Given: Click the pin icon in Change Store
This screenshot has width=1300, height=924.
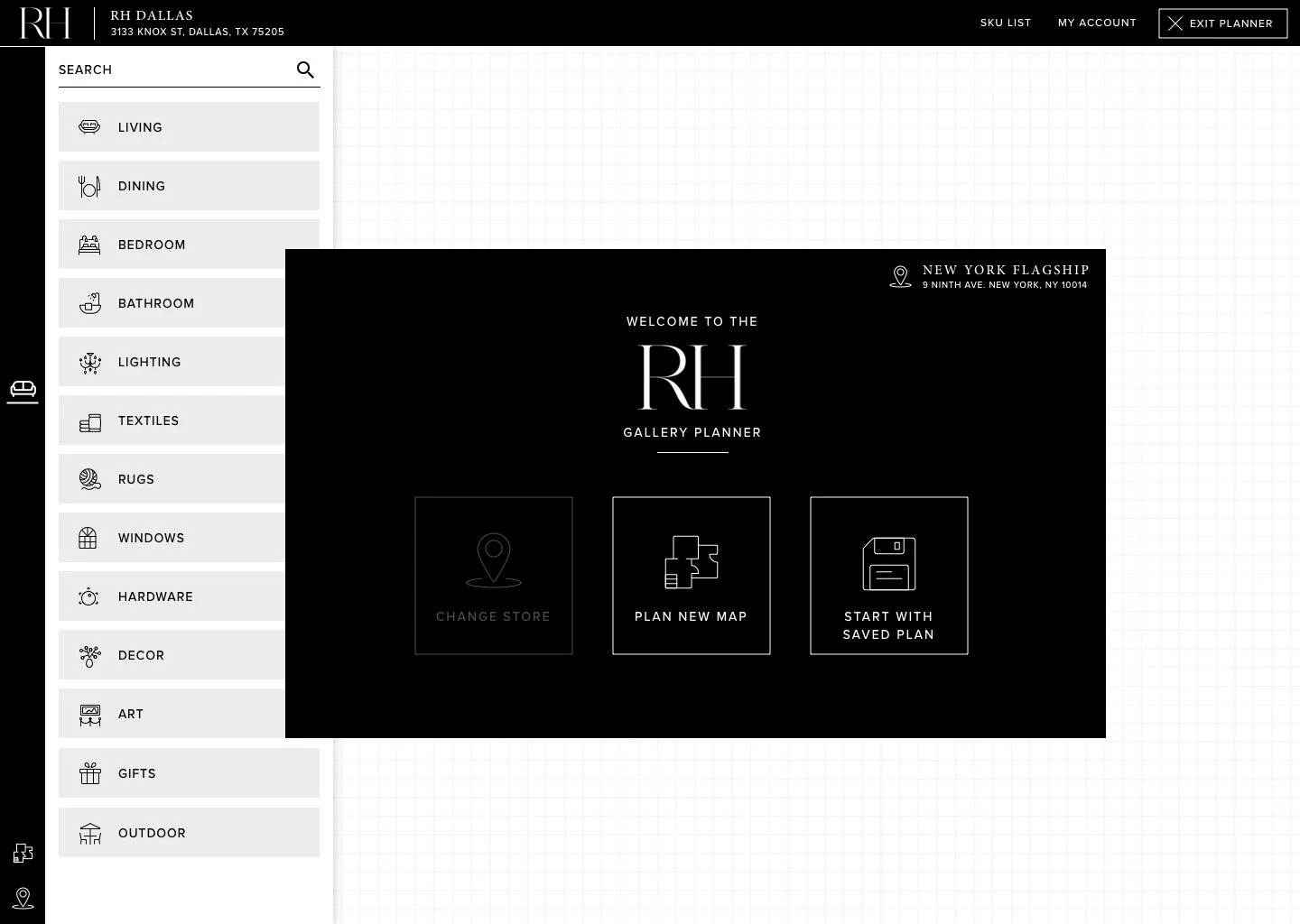Looking at the screenshot, I should 494,560.
